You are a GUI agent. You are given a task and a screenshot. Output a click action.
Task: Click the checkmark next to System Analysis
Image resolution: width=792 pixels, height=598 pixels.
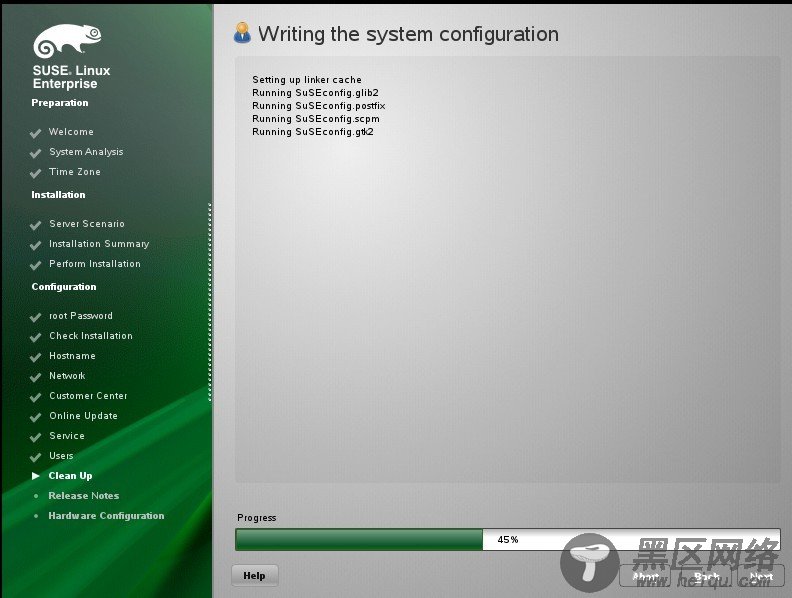[35, 153]
